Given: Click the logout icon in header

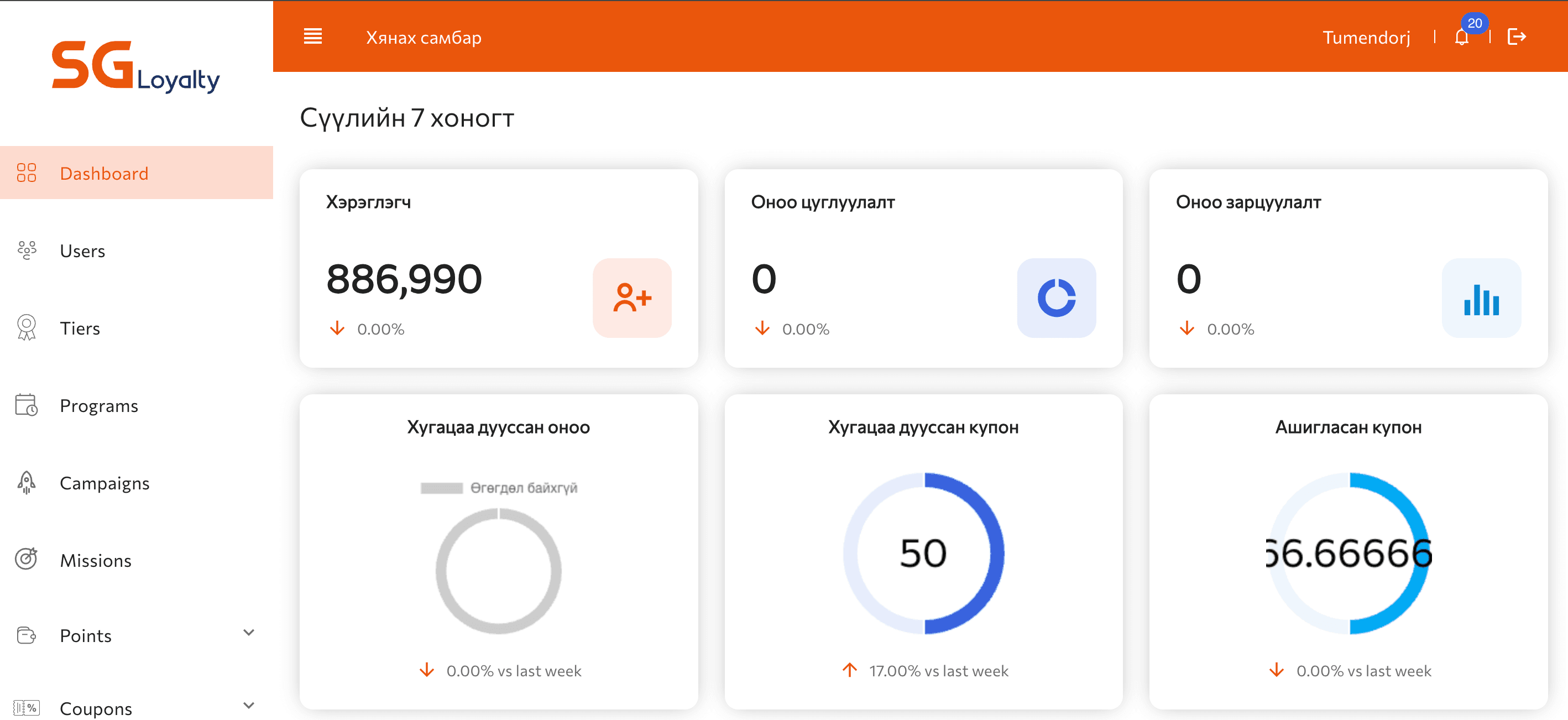Looking at the screenshot, I should coord(1516,37).
